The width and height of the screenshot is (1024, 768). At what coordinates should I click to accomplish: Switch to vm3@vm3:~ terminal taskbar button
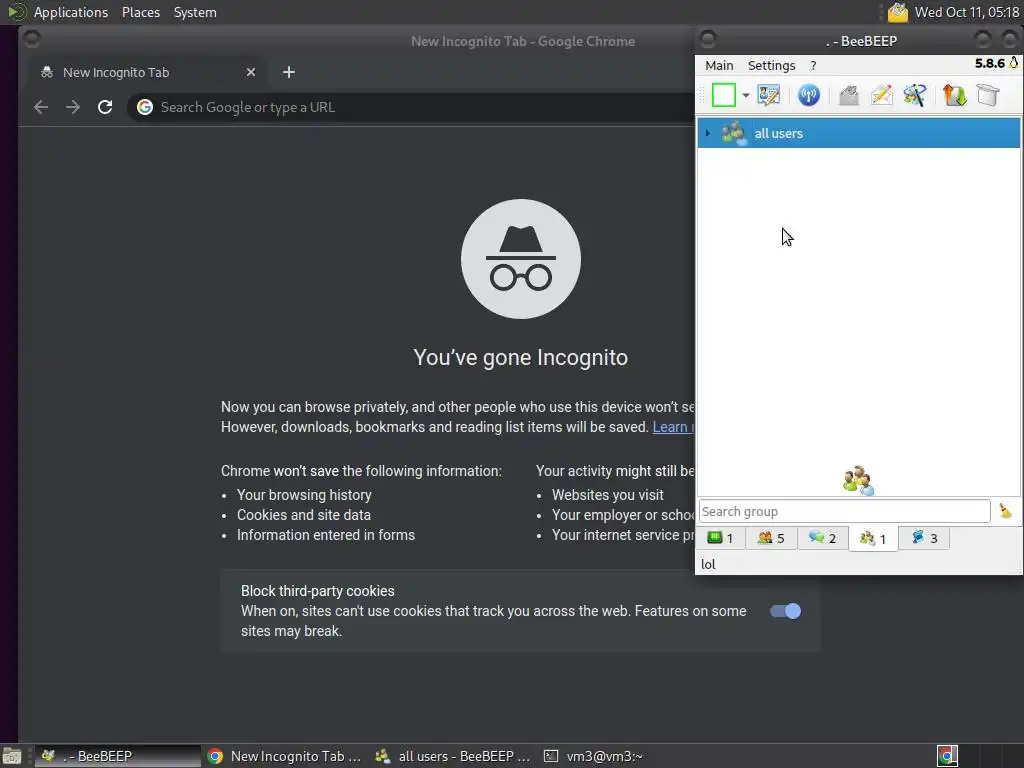[x=594, y=756]
